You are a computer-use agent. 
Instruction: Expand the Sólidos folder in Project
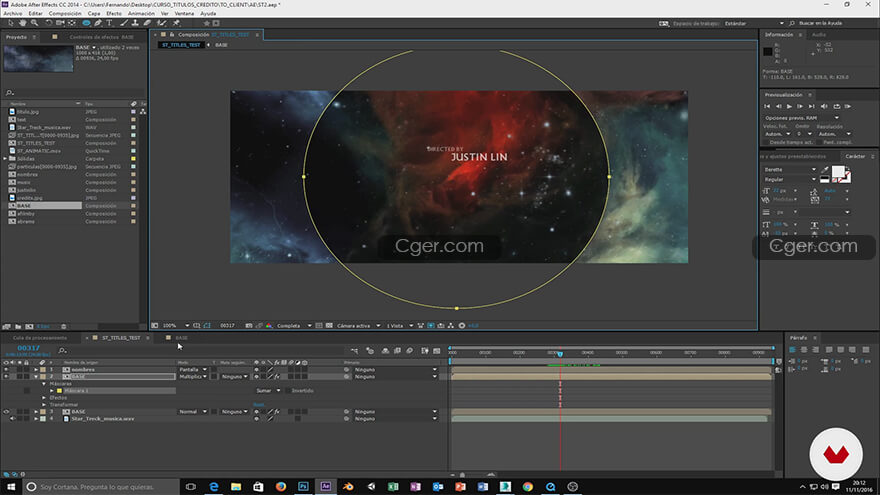[6, 159]
